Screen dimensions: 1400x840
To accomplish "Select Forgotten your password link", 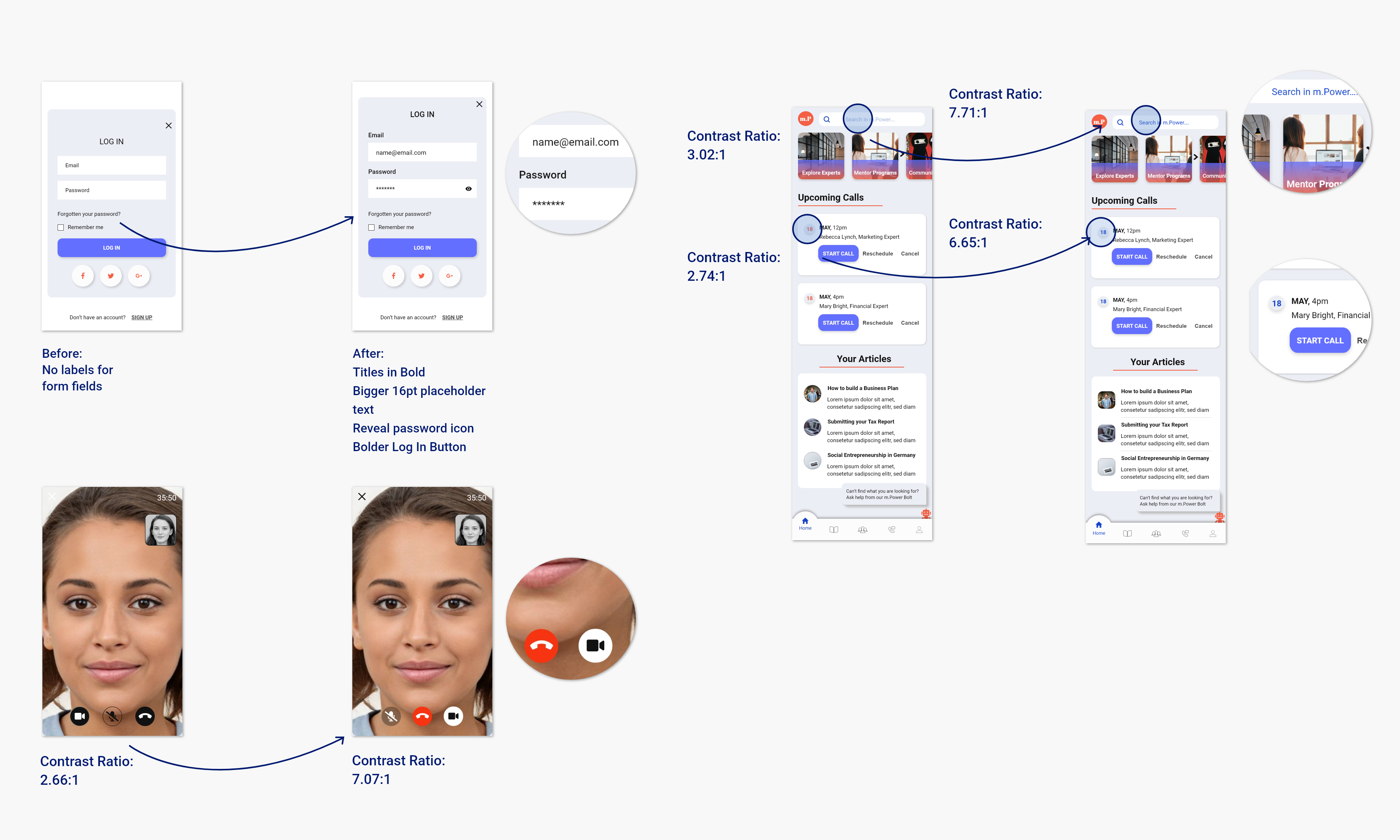I will tap(399, 214).
